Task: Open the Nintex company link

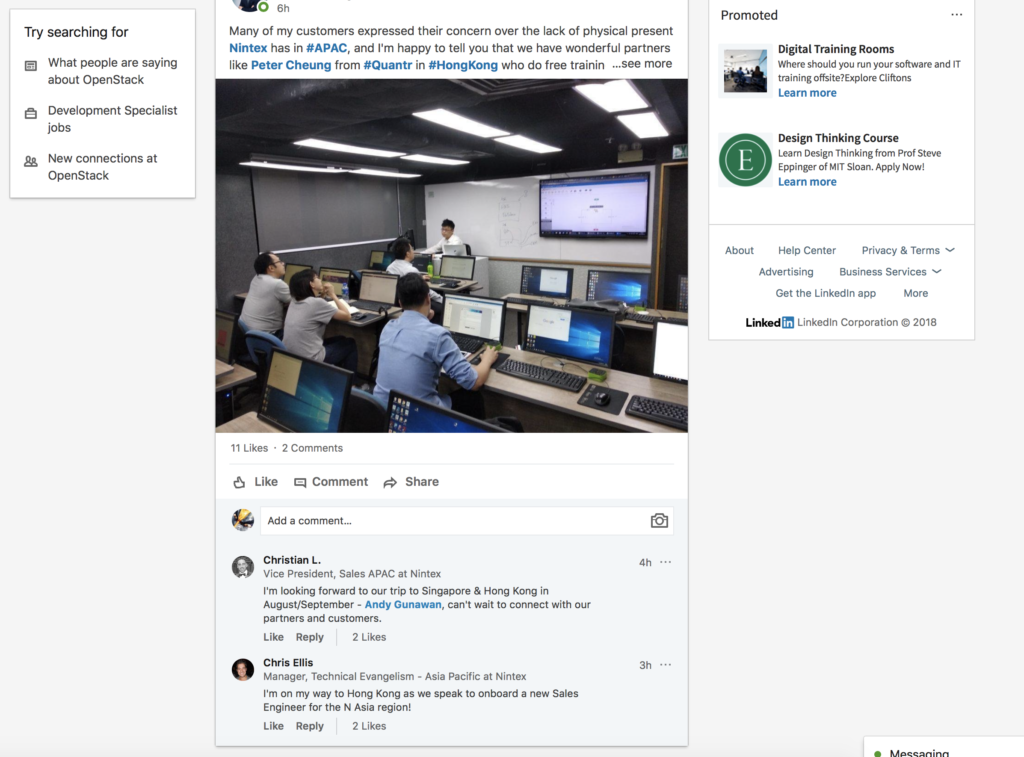Action: click(248, 48)
